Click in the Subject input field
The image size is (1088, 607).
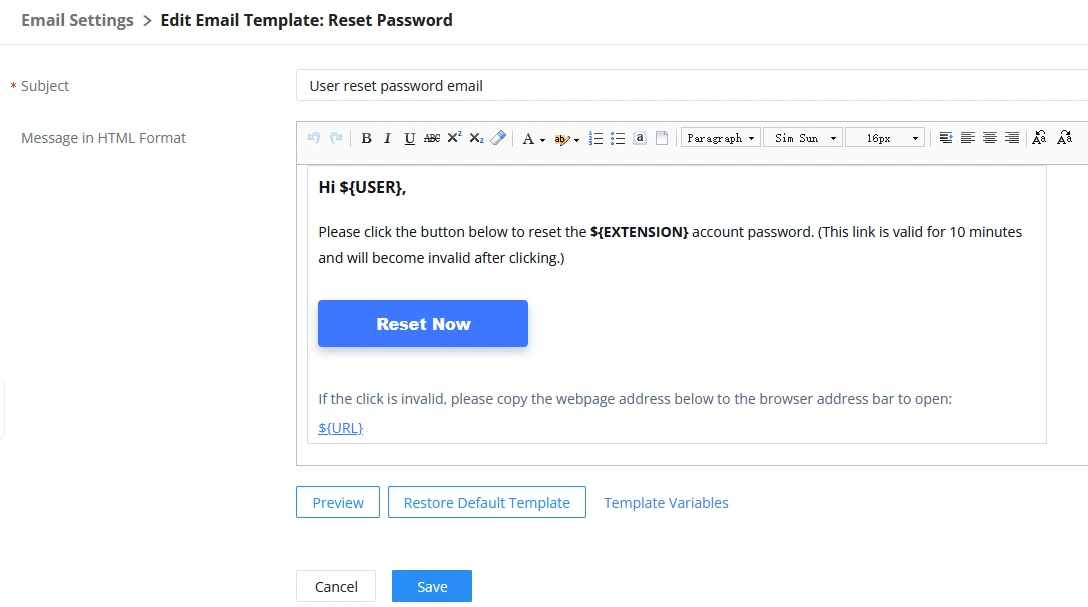tap(692, 85)
